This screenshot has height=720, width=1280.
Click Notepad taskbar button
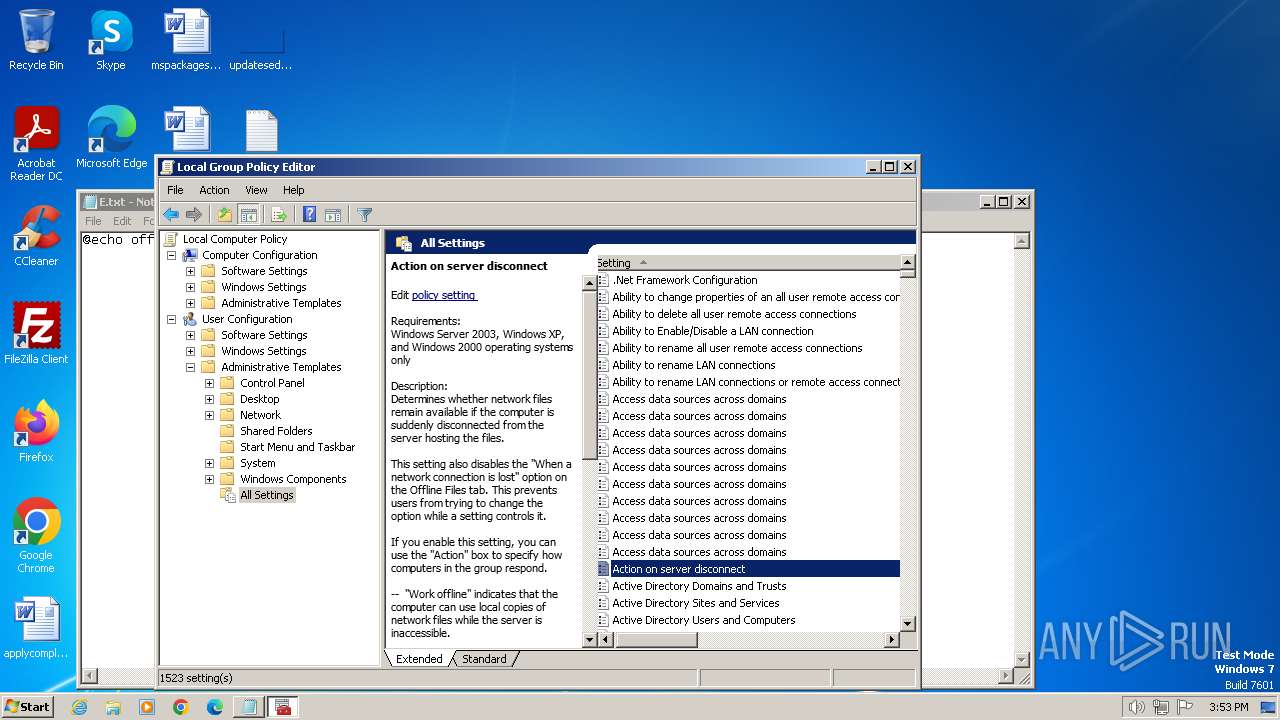point(248,707)
